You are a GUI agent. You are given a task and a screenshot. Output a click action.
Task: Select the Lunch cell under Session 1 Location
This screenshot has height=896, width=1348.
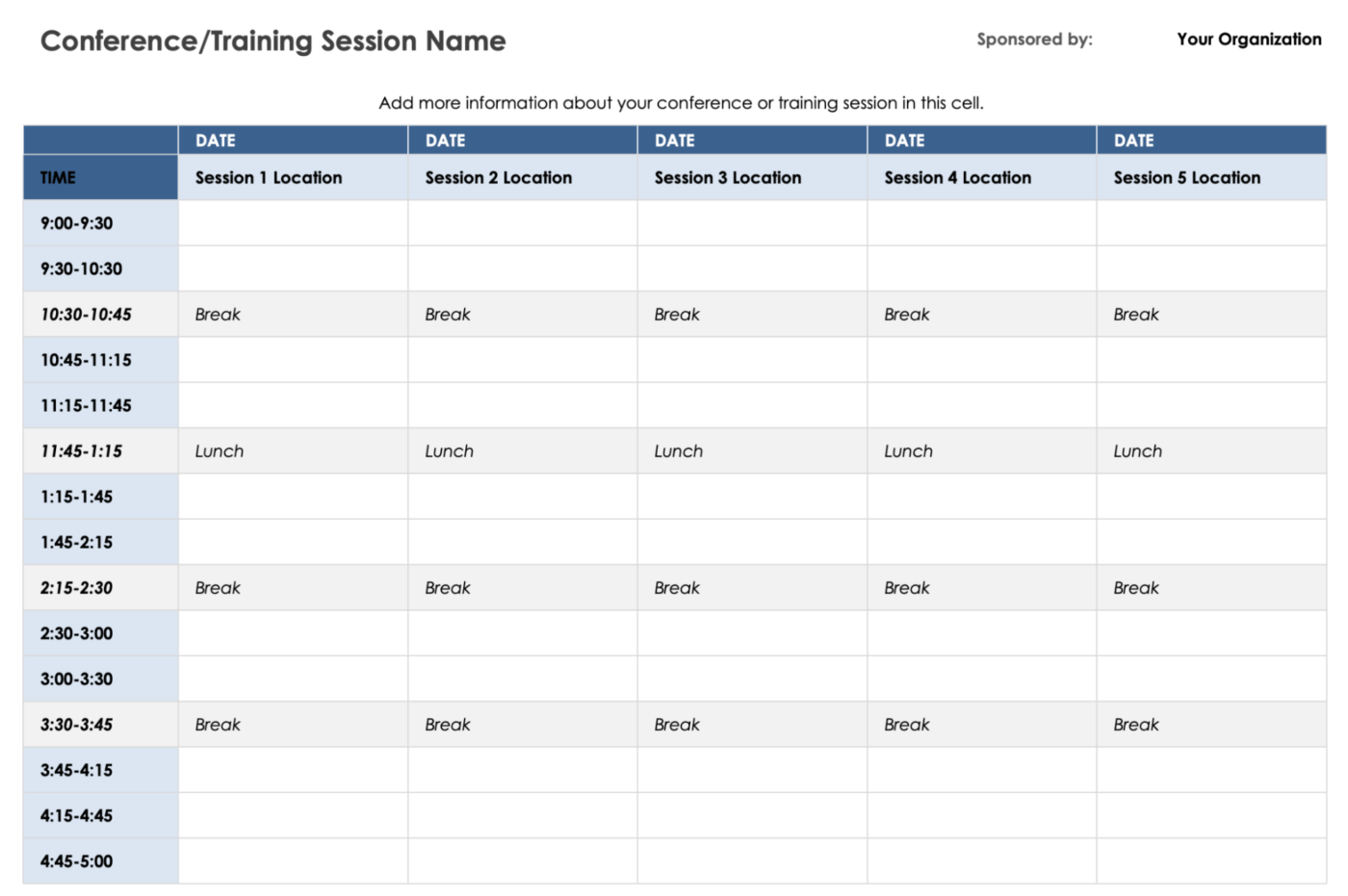[x=293, y=451]
